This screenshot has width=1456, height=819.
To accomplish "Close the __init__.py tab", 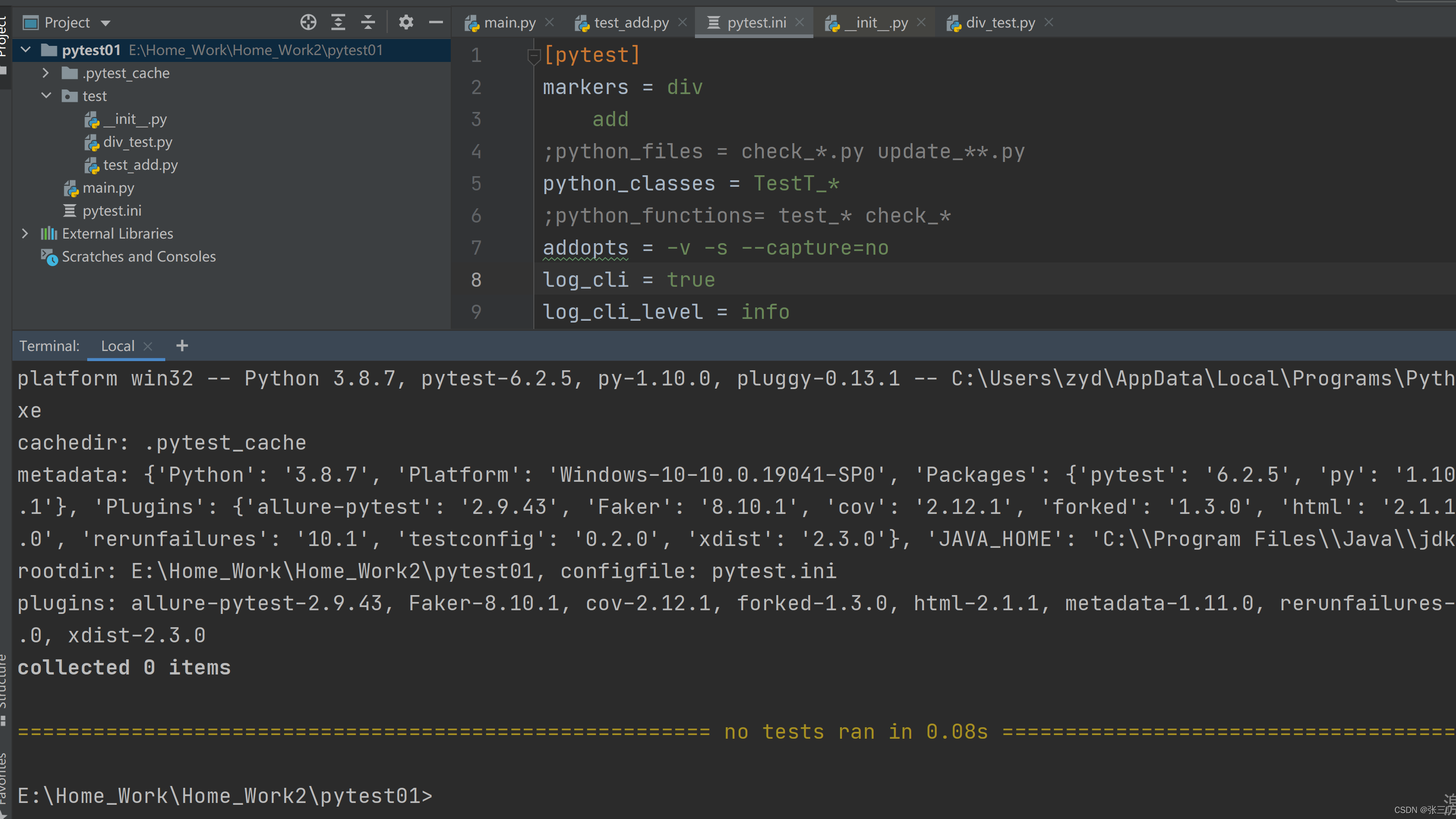I will [x=922, y=22].
